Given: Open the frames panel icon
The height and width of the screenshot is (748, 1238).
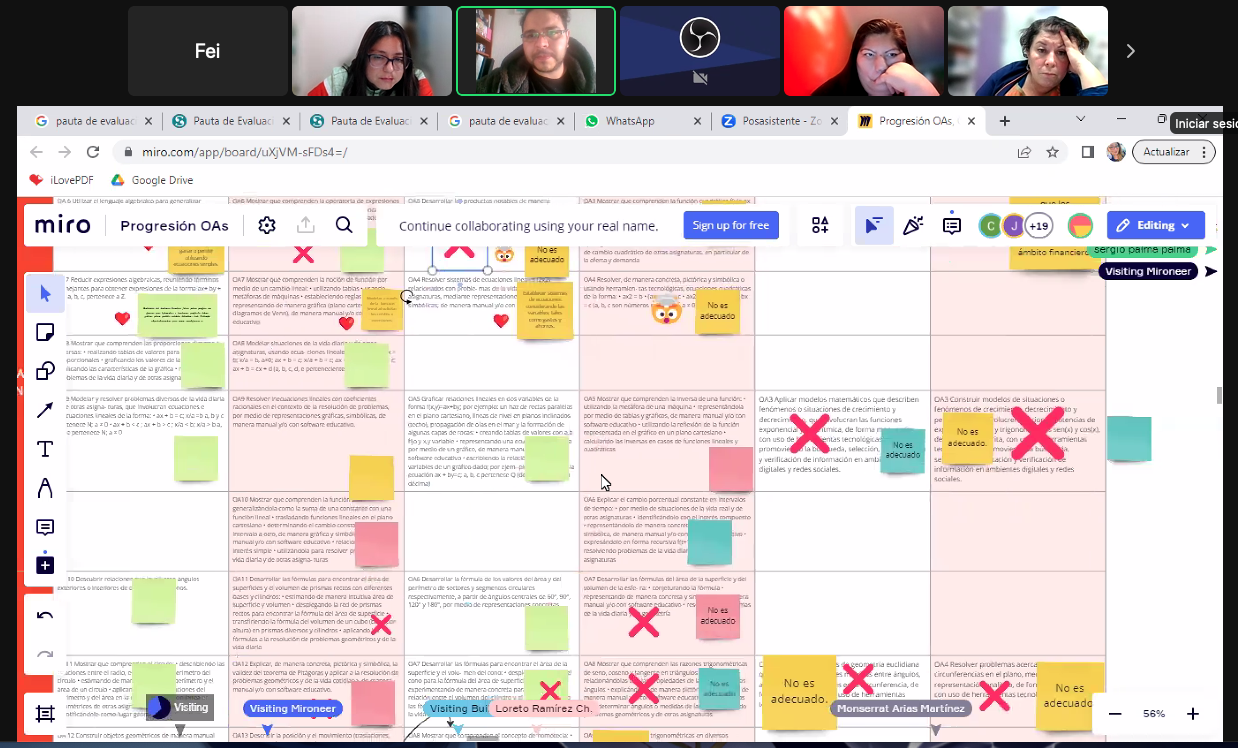Looking at the screenshot, I should (45, 713).
